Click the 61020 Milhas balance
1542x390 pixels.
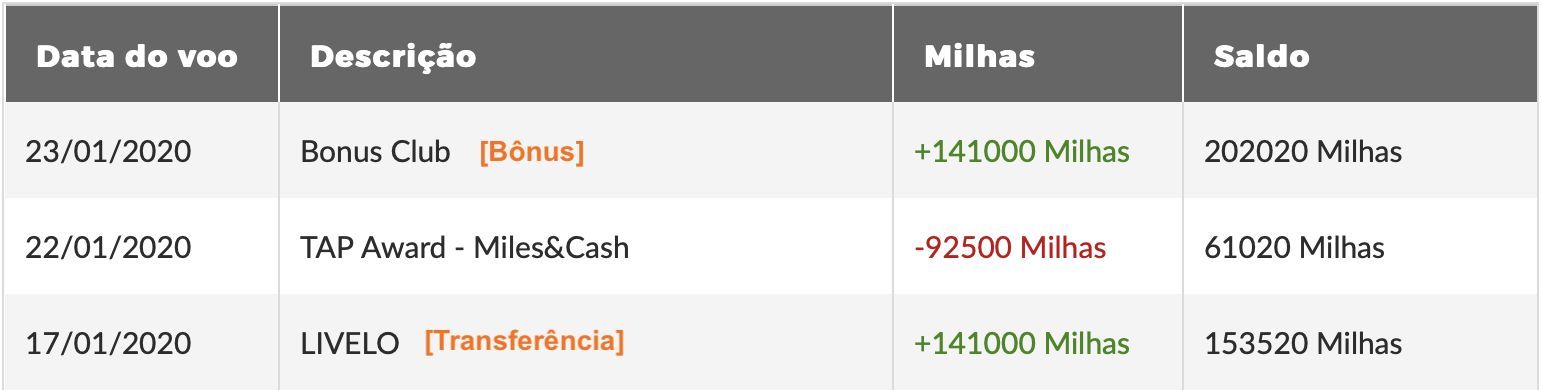[1294, 247]
